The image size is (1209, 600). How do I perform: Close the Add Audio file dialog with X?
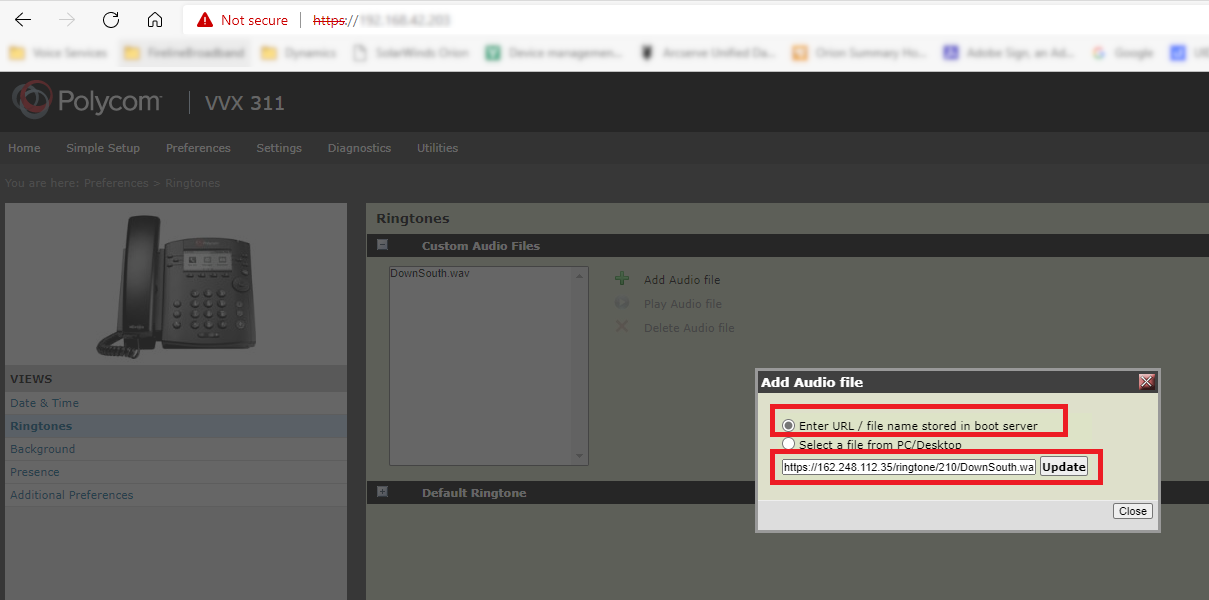click(x=1146, y=381)
